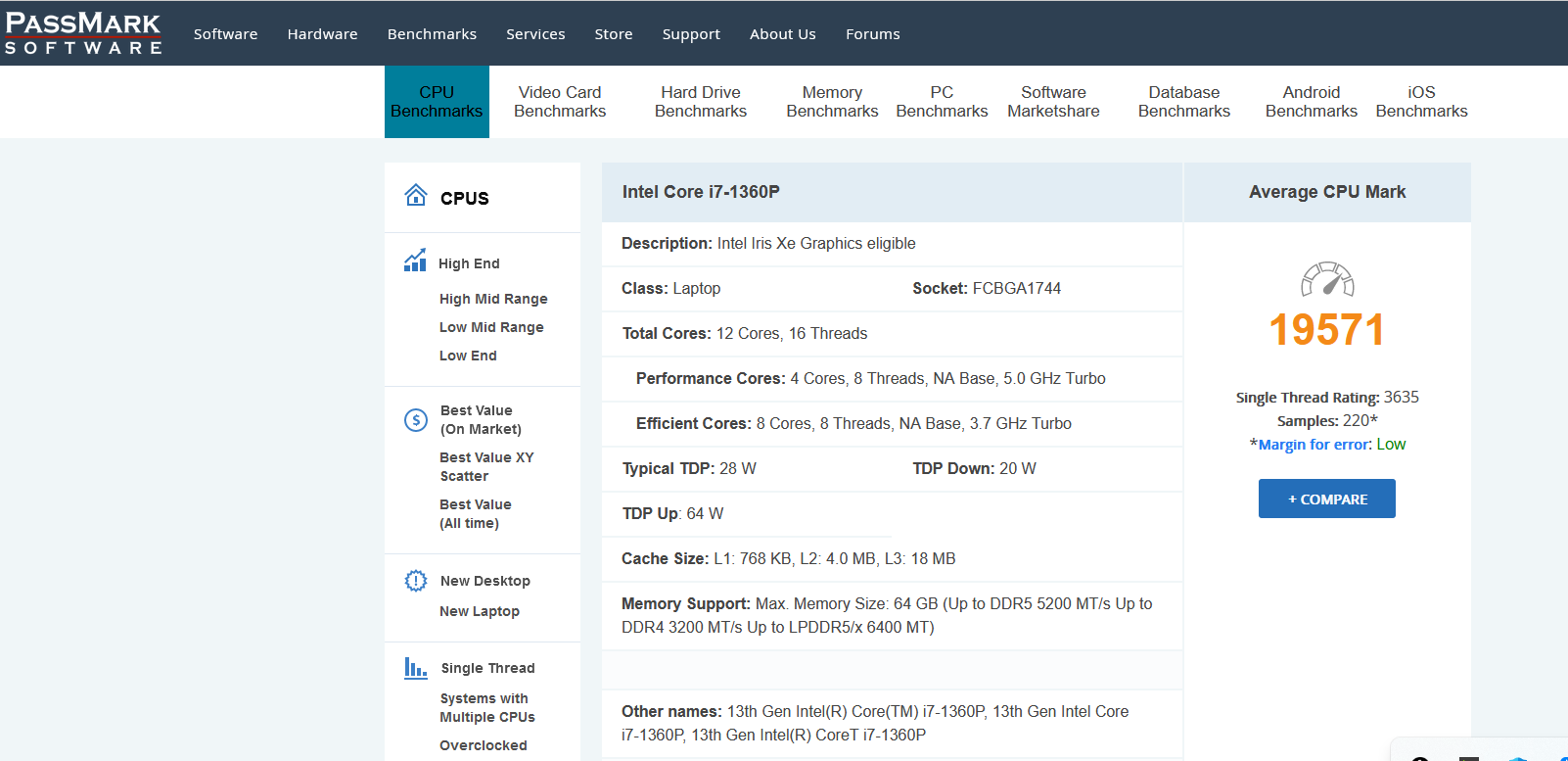This screenshot has height=761, width=1568.
Task: Open the Software menu
Action: coord(225,33)
